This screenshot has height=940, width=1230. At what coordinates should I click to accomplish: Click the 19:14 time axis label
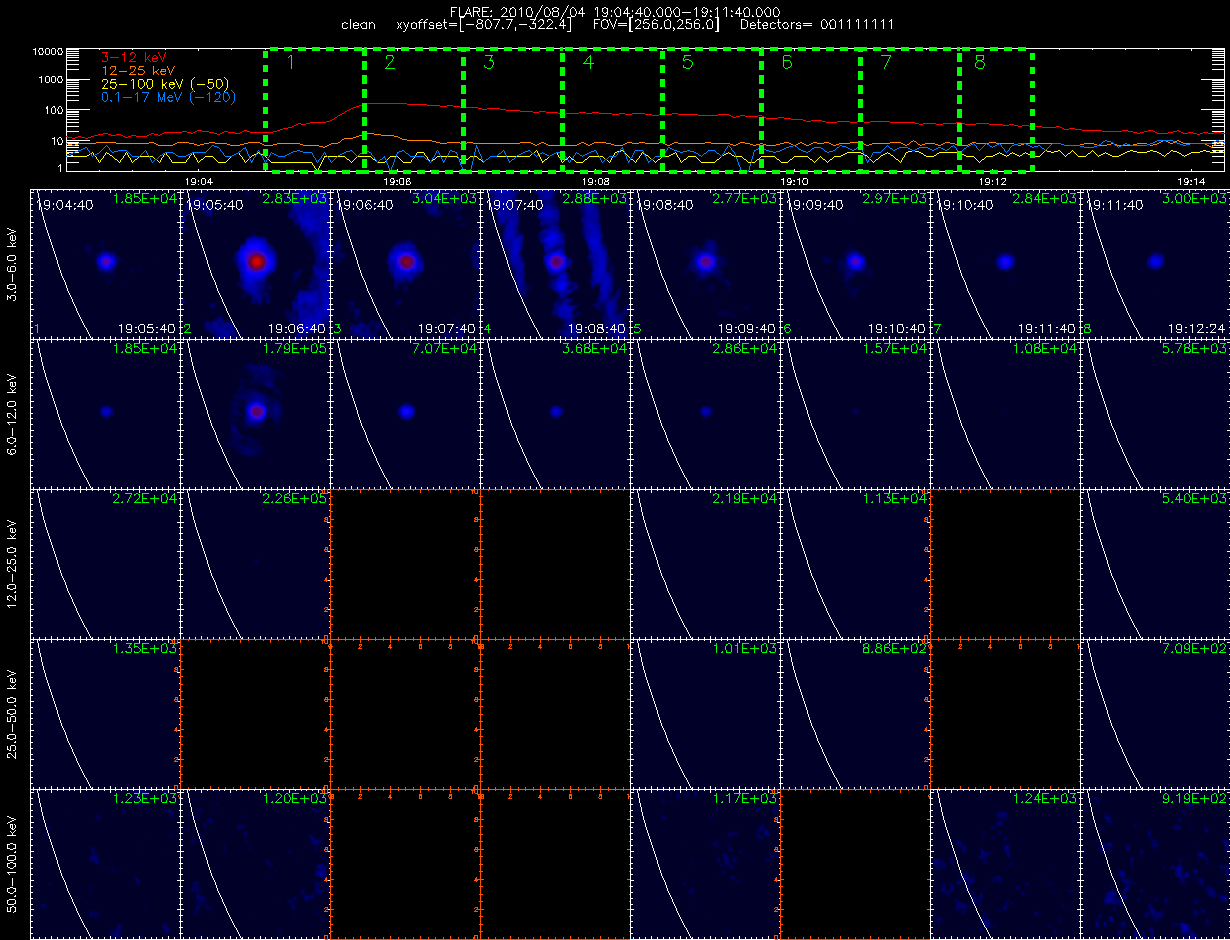pos(1190,181)
